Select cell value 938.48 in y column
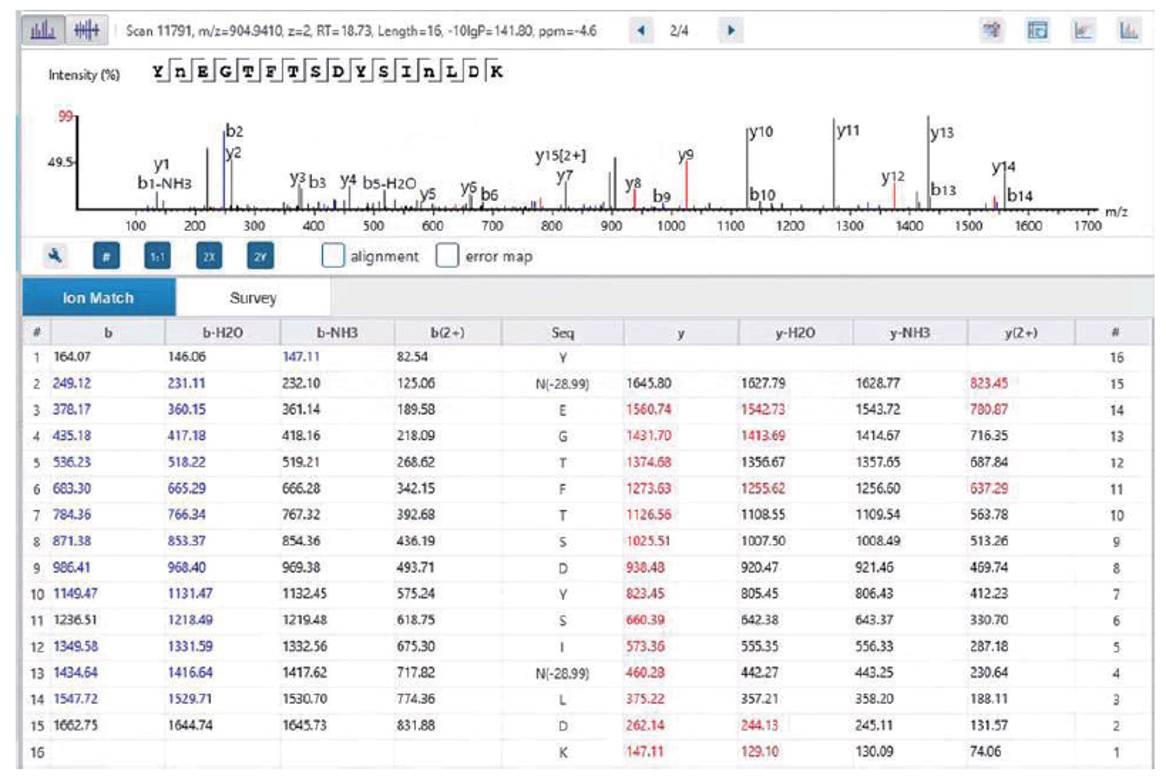1166x782 pixels. [x=645, y=567]
